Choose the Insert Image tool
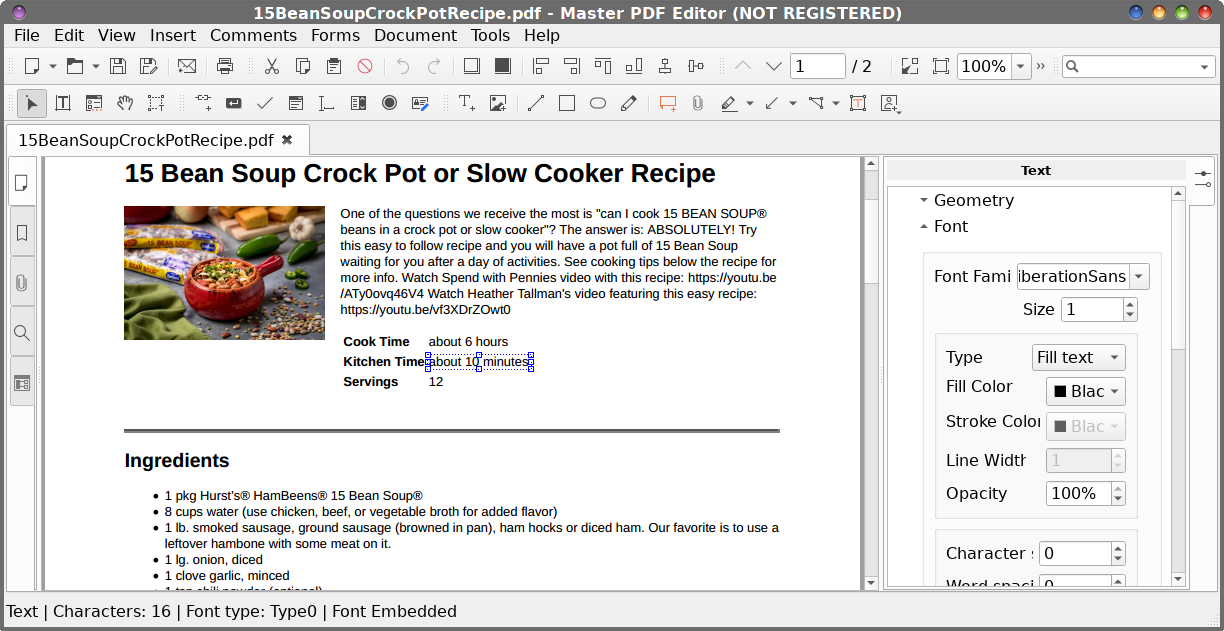Image resolution: width=1224 pixels, height=631 pixels. [498, 103]
